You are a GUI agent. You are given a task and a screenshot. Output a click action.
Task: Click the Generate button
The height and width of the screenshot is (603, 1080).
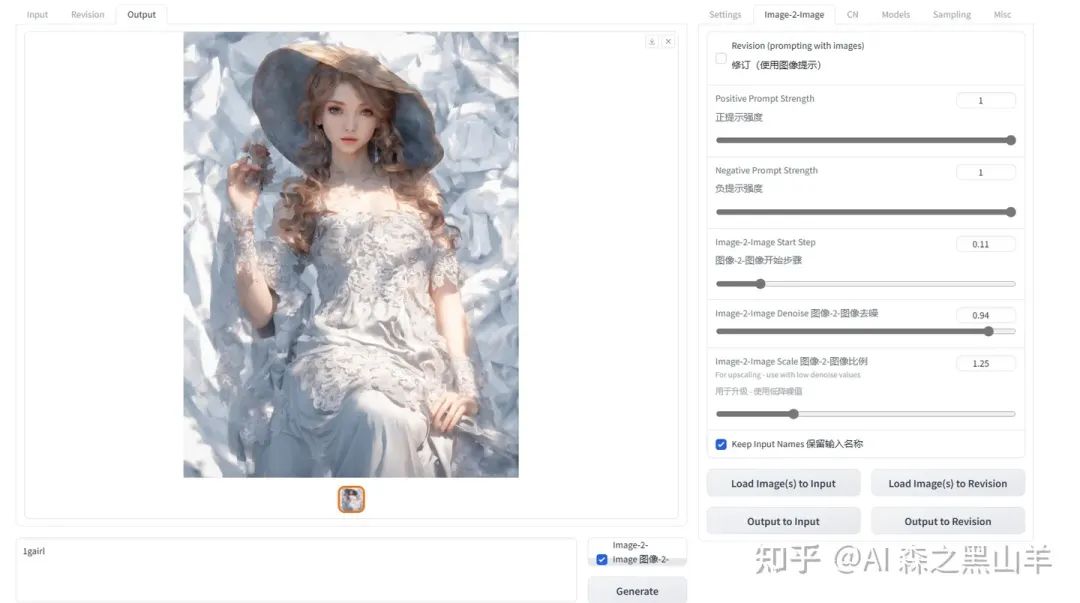pos(637,591)
